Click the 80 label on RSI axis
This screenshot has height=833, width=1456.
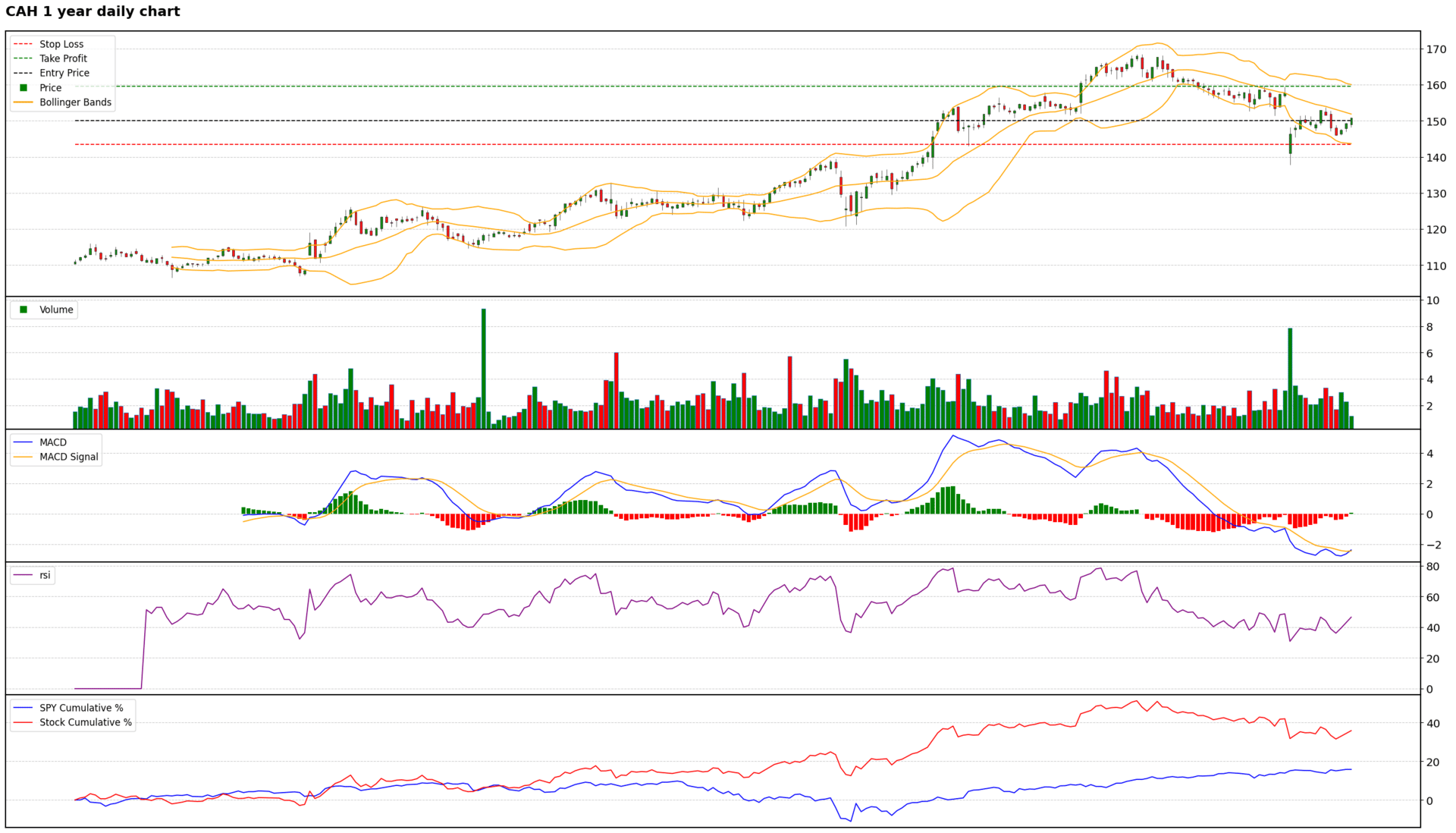(1432, 567)
